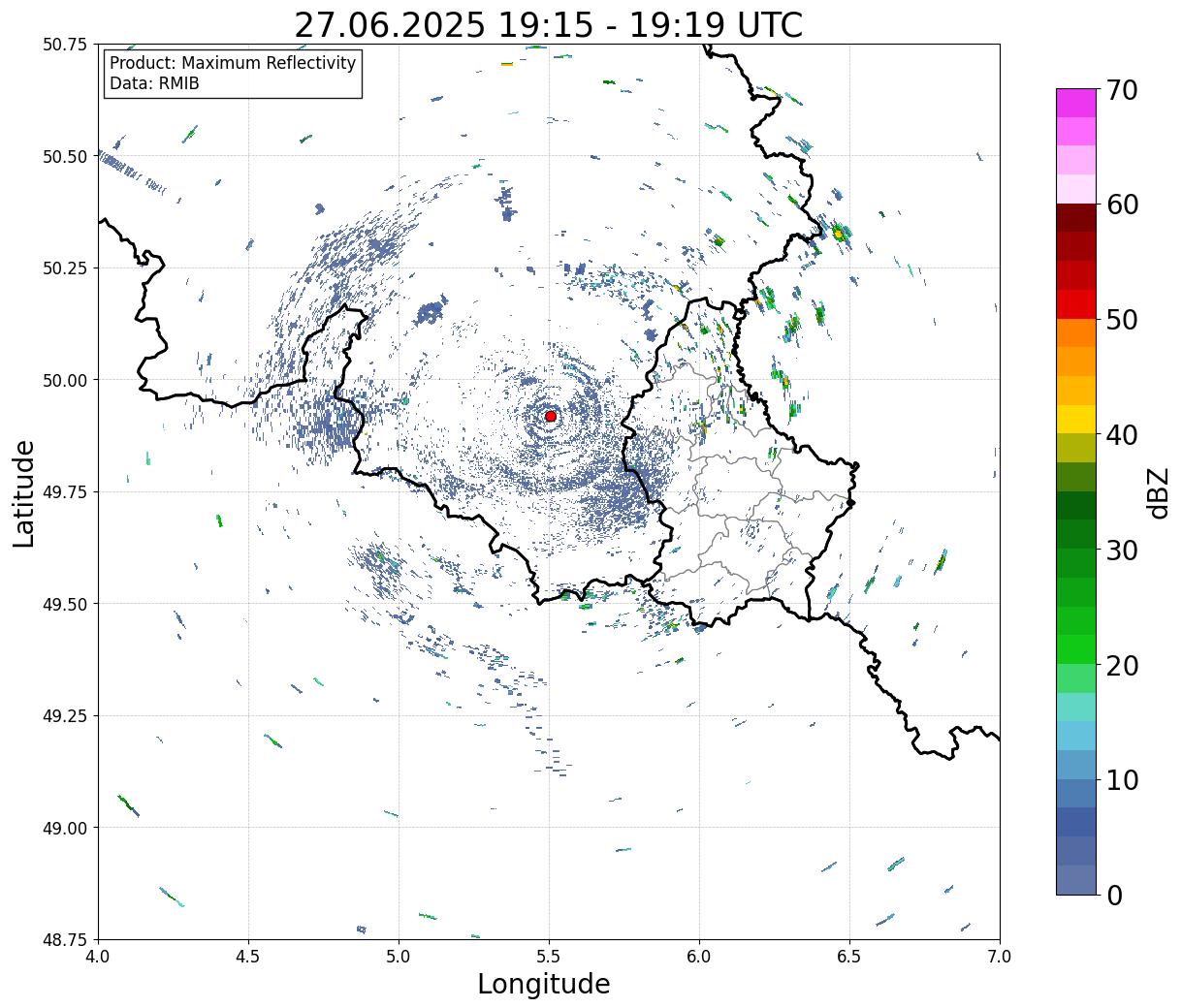The image size is (1182, 1008).
Task: Click the colorbar tick label 20
Action: tap(1122, 665)
